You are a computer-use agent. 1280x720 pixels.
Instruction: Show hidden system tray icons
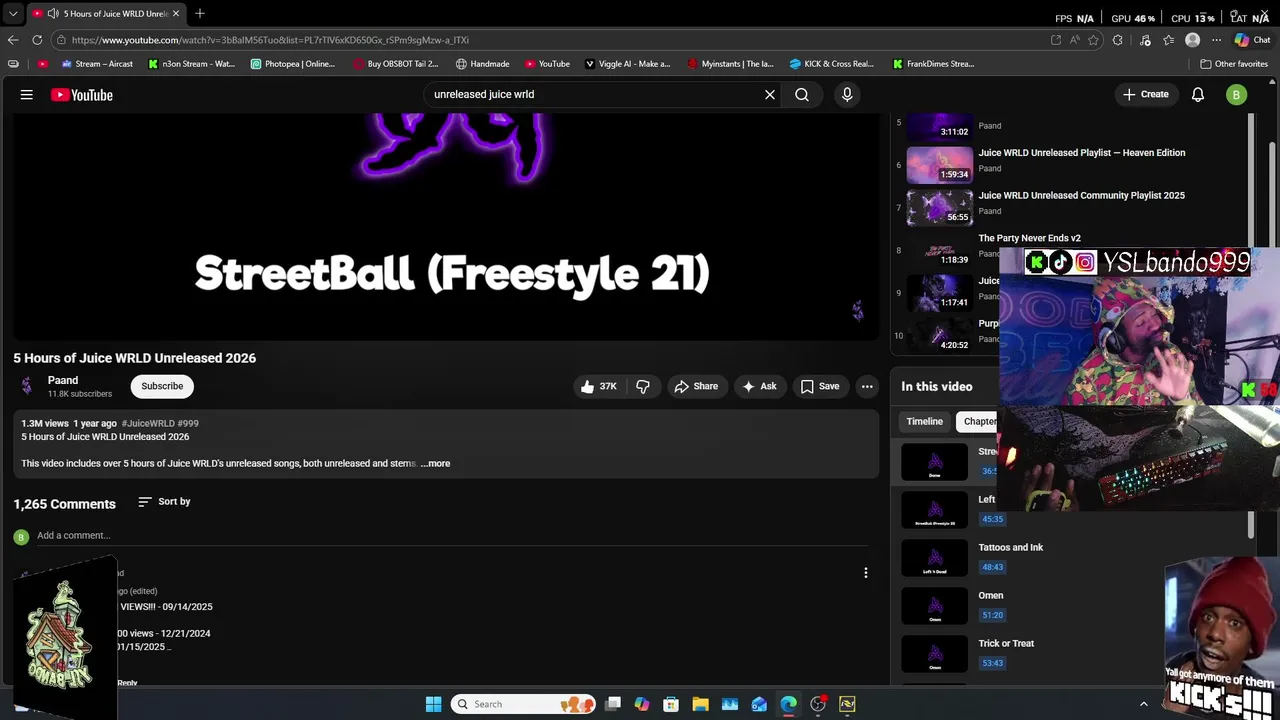1144,704
